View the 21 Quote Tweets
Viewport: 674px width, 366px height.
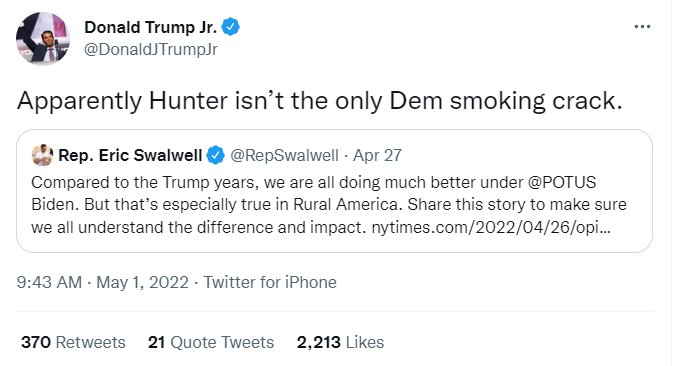click(x=211, y=342)
